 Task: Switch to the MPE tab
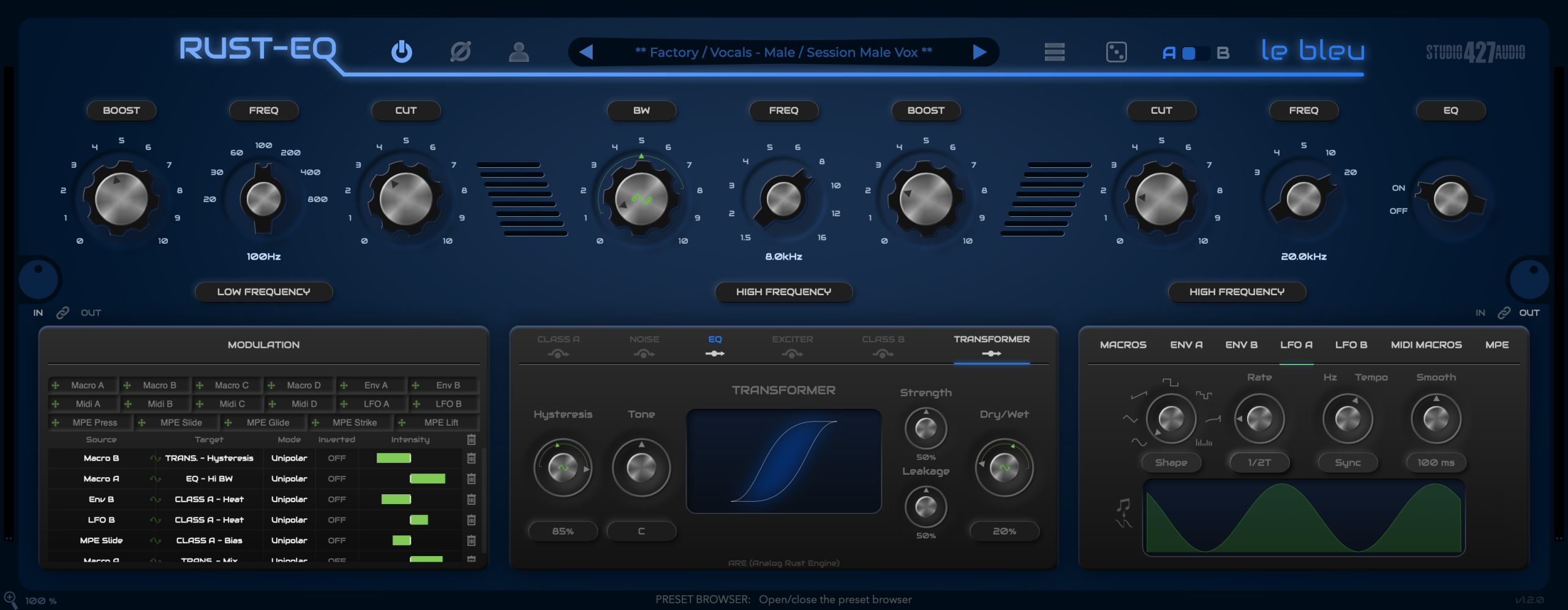coord(1497,345)
